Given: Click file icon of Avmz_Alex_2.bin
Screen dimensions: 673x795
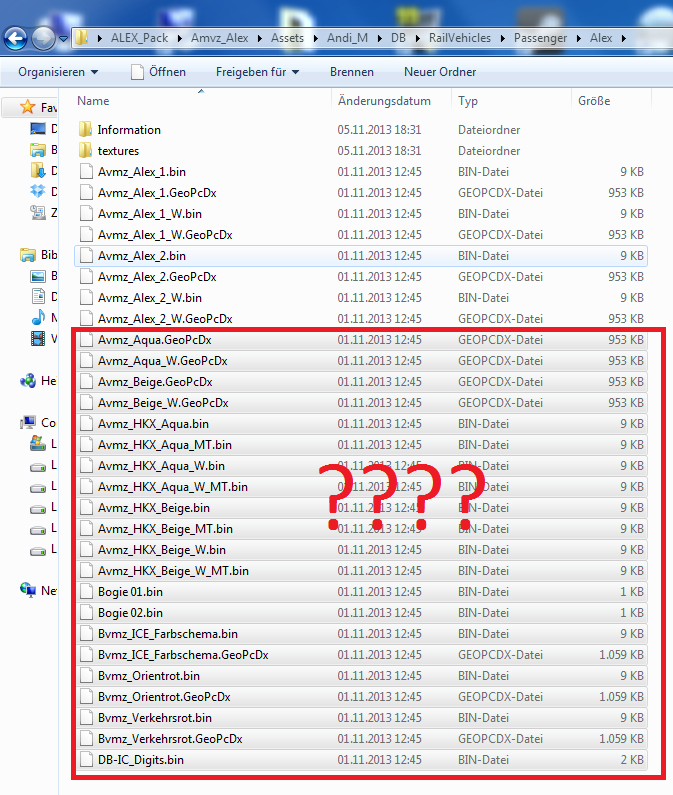Looking at the screenshot, I should click(87, 256).
